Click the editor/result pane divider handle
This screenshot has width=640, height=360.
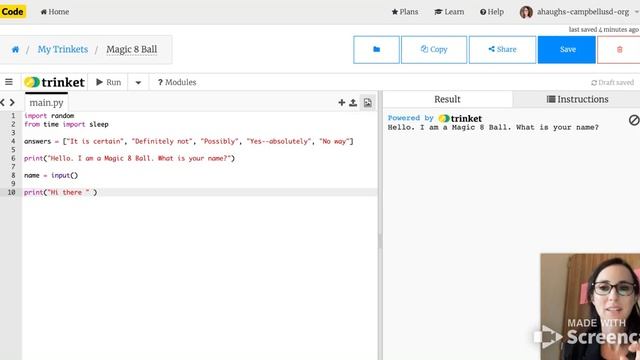380,241
